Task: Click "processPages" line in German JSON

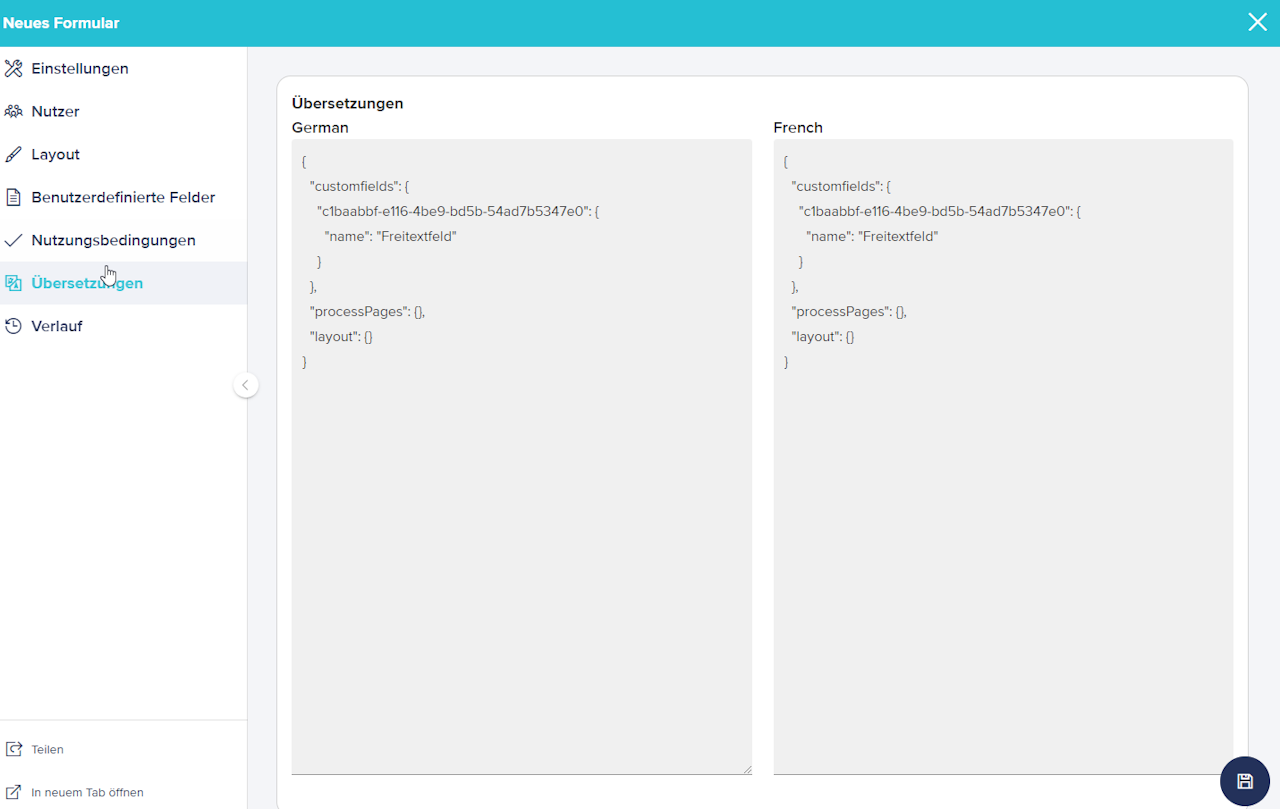Action: (367, 312)
